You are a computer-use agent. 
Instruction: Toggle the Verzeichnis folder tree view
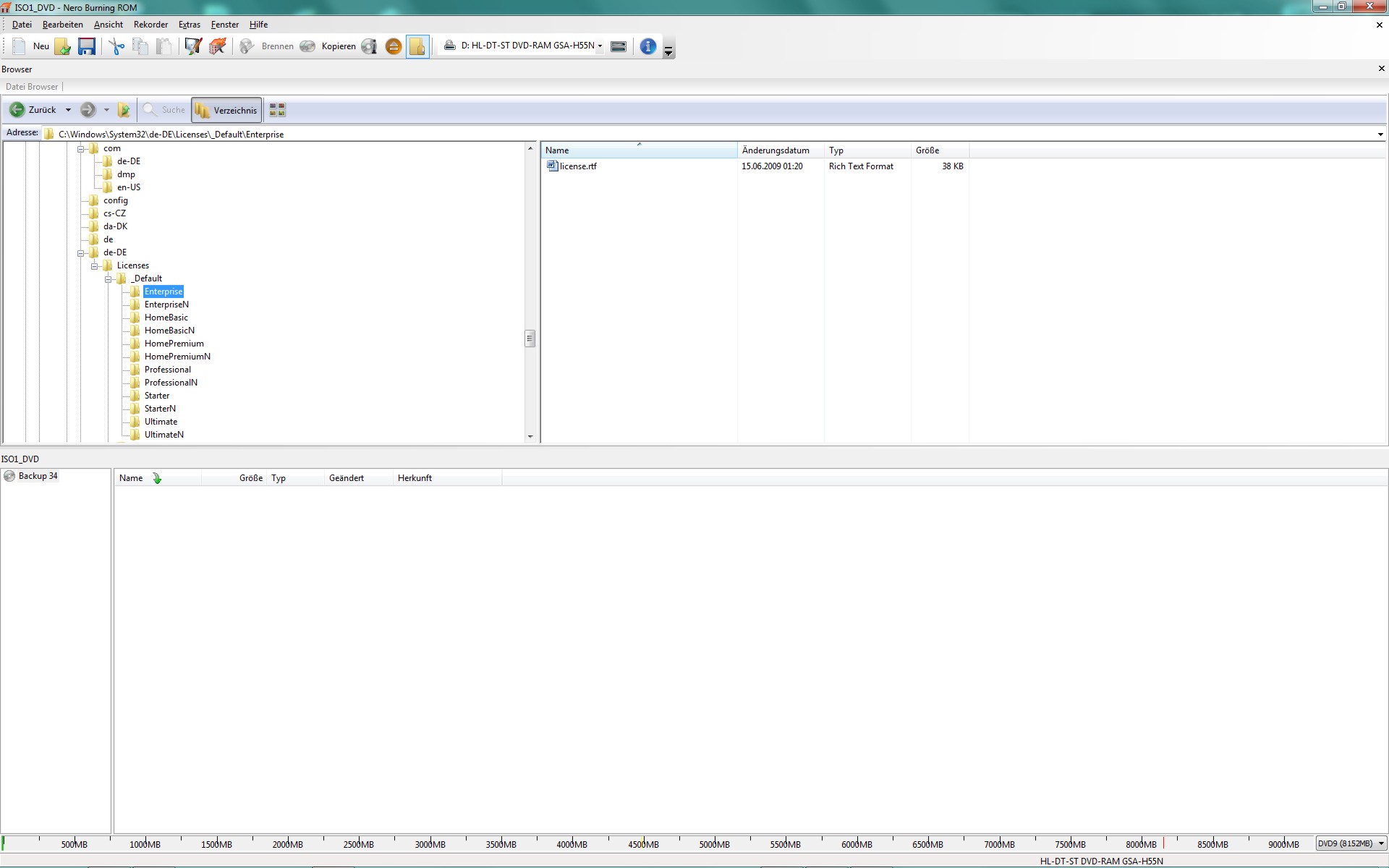[226, 110]
